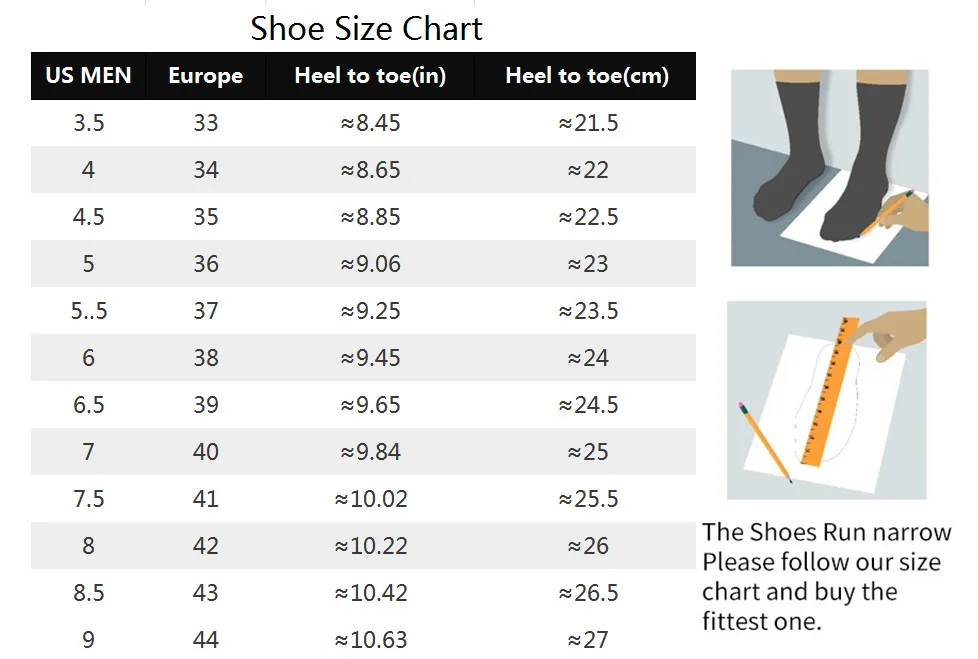Select the US size 9 cell
This screenshot has width=978, height=659.
point(89,640)
